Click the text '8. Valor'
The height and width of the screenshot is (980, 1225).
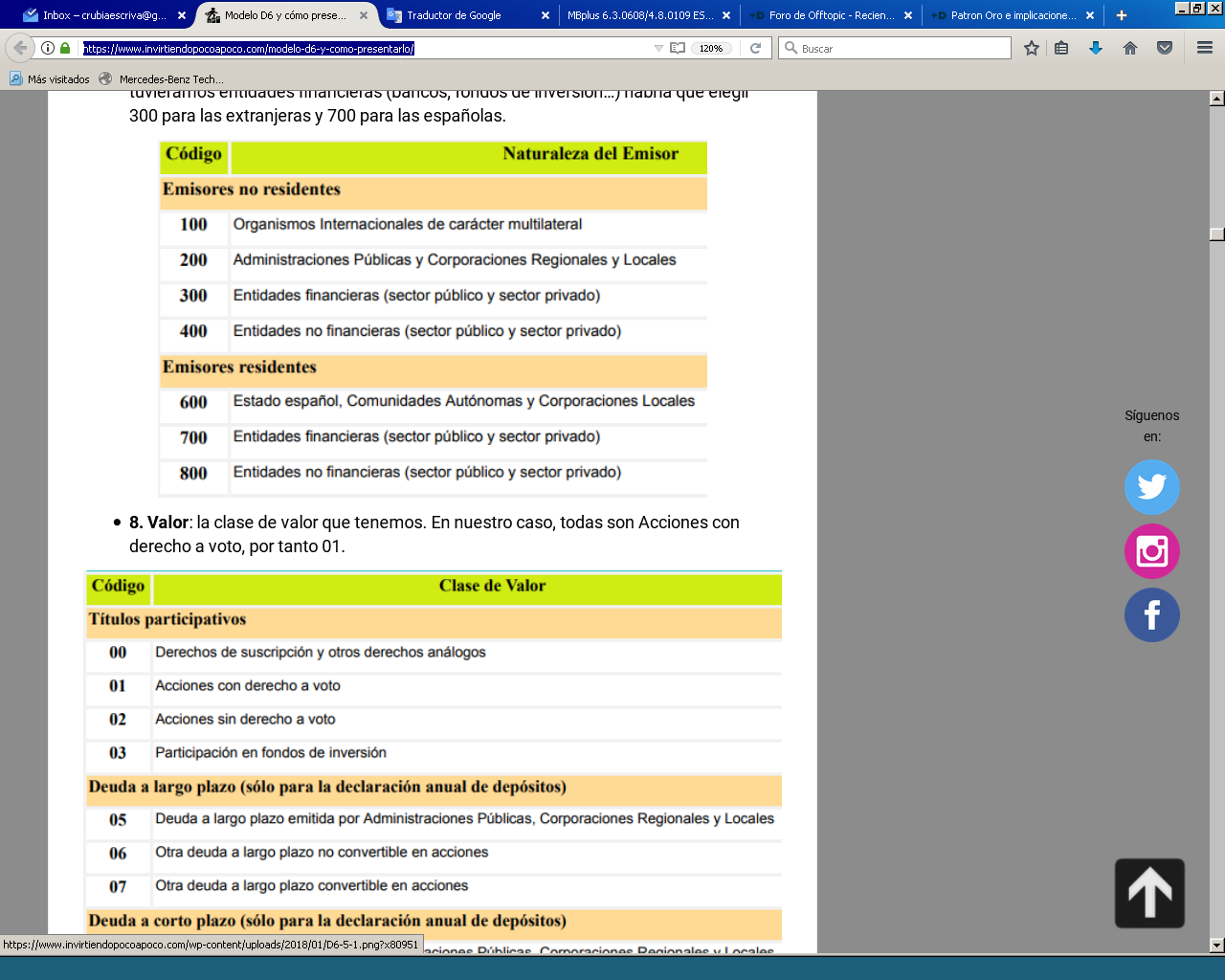[159, 523]
